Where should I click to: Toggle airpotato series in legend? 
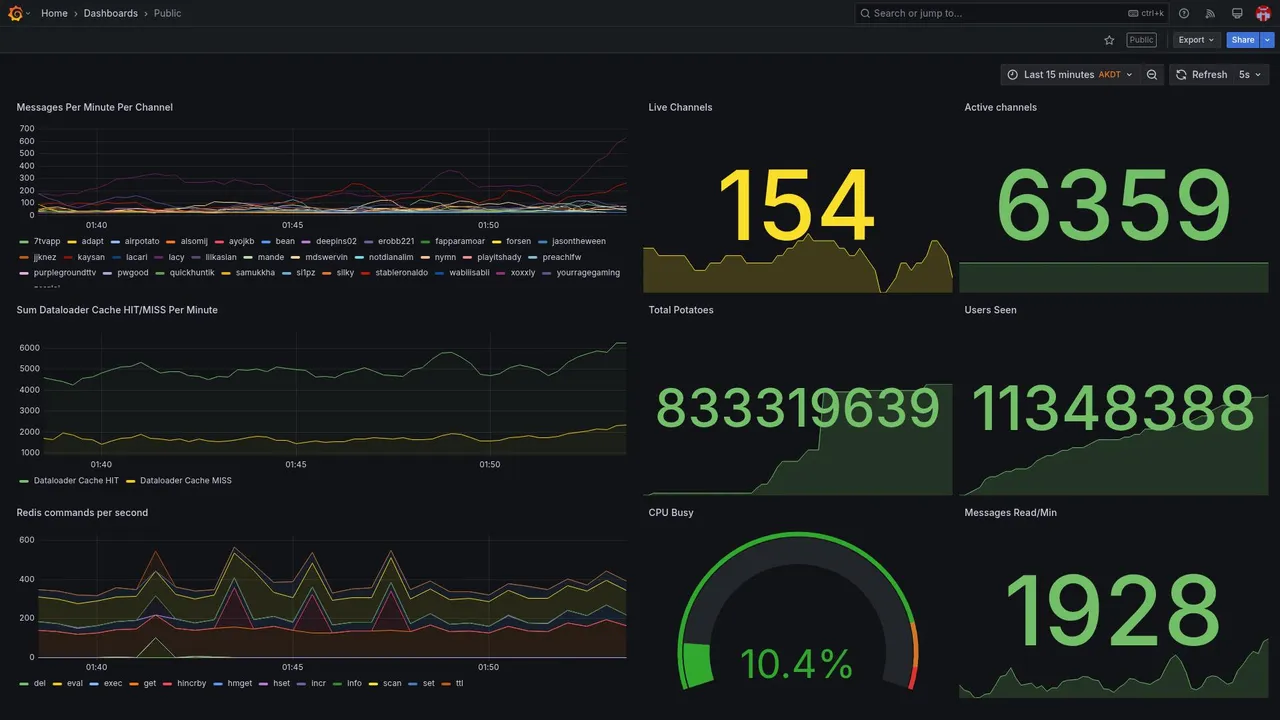(x=142, y=241)
